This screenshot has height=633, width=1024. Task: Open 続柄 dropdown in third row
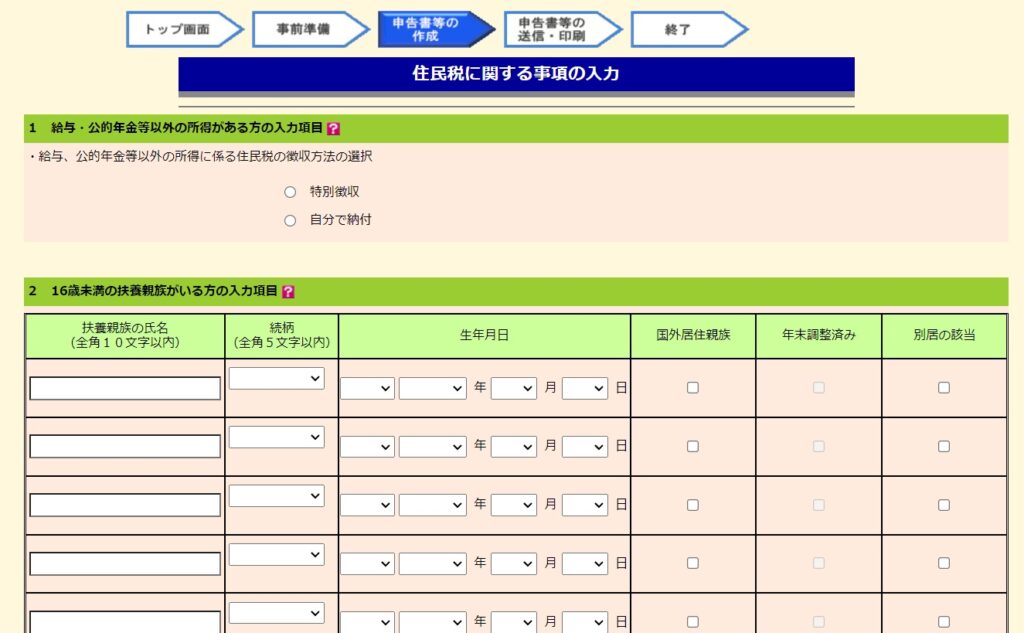coord(277,496)
